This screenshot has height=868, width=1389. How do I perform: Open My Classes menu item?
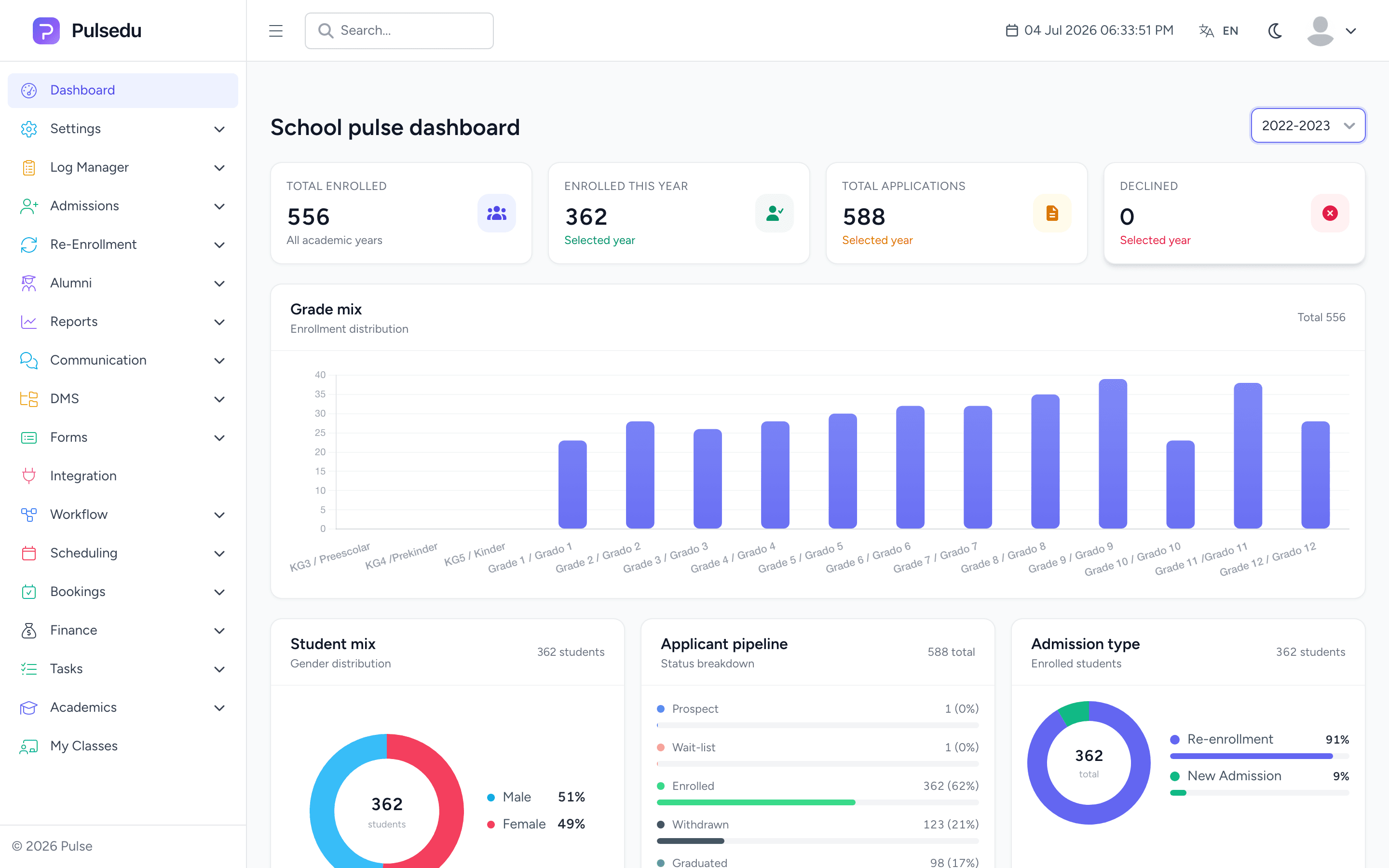tap(123, 746)
